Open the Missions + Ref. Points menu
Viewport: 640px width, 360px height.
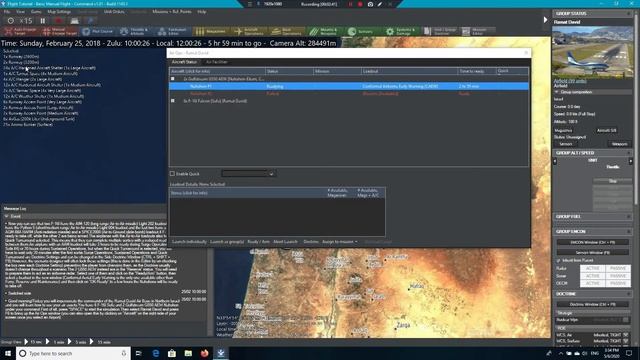point(172,12)
